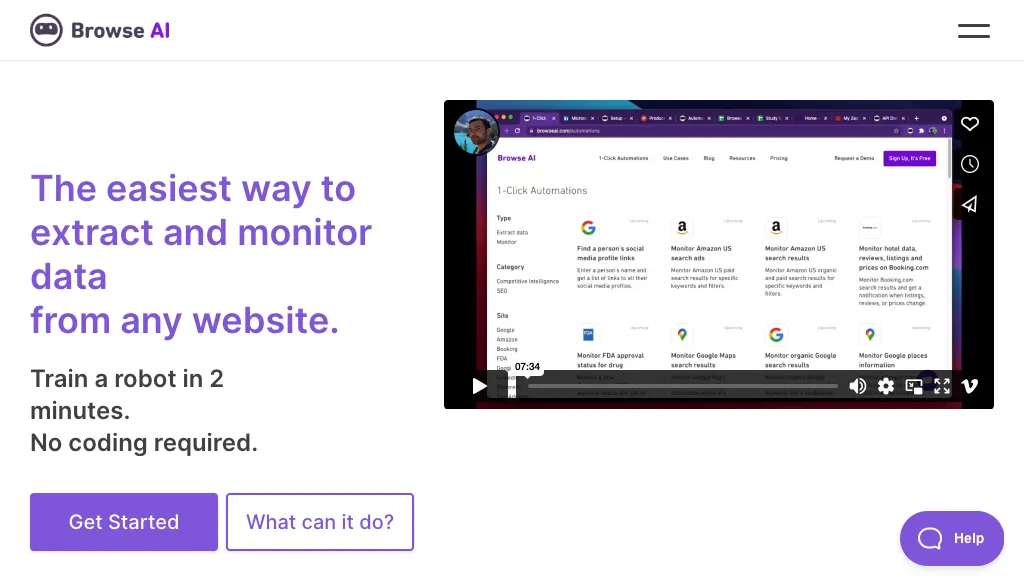This screenshot has width=1024, height=576.
Task: Enter fullscreen video mode
Action: (942, 386)
